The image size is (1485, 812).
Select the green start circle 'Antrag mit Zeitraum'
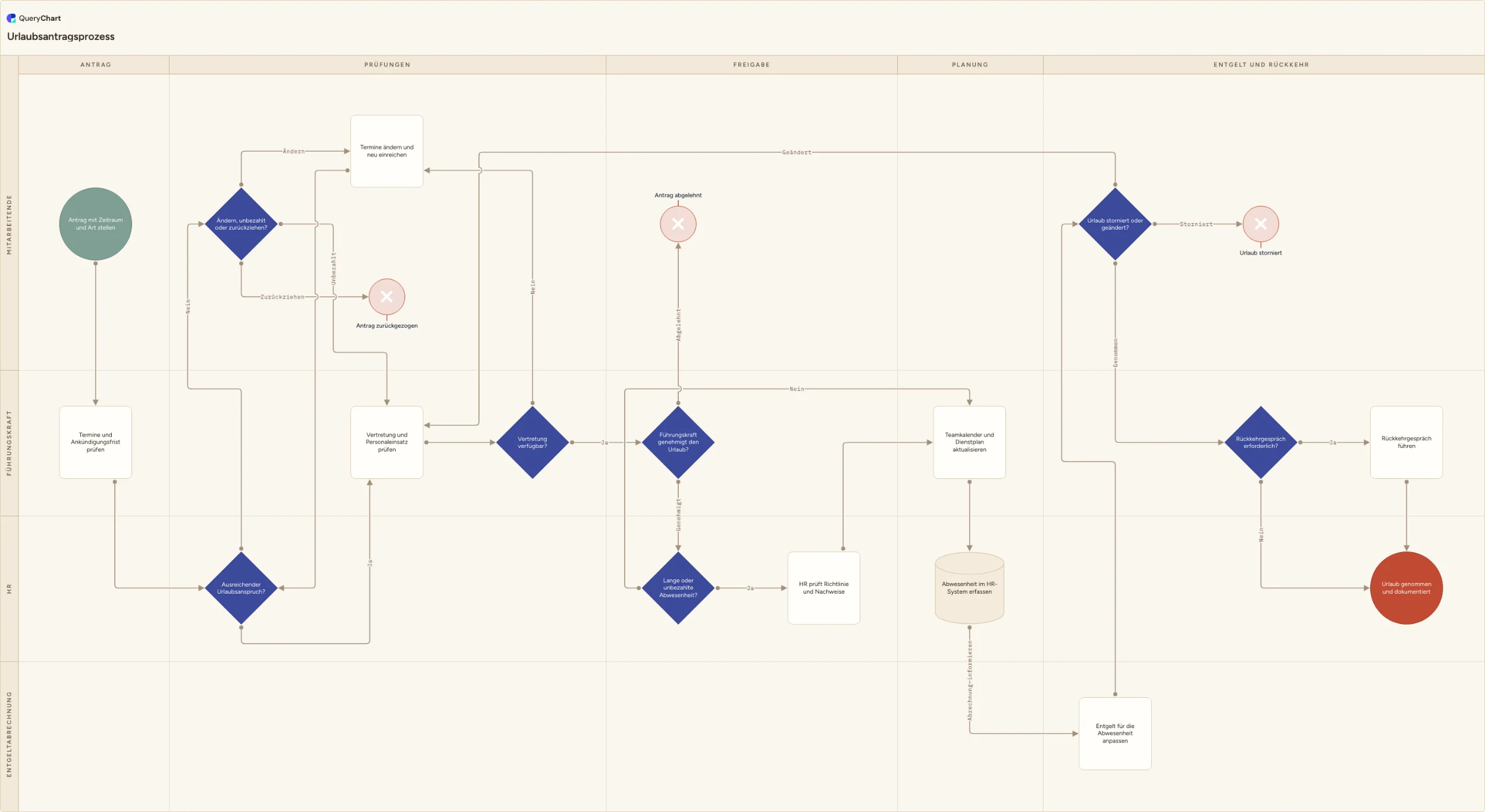(x=95, y=224)
